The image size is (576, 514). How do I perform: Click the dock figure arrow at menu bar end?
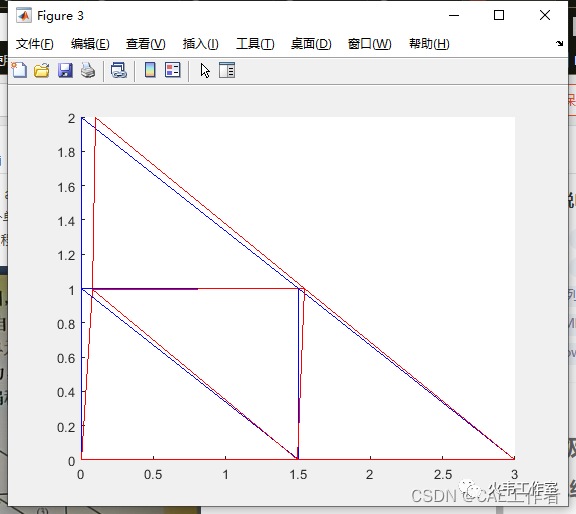(x=559, y=43)
